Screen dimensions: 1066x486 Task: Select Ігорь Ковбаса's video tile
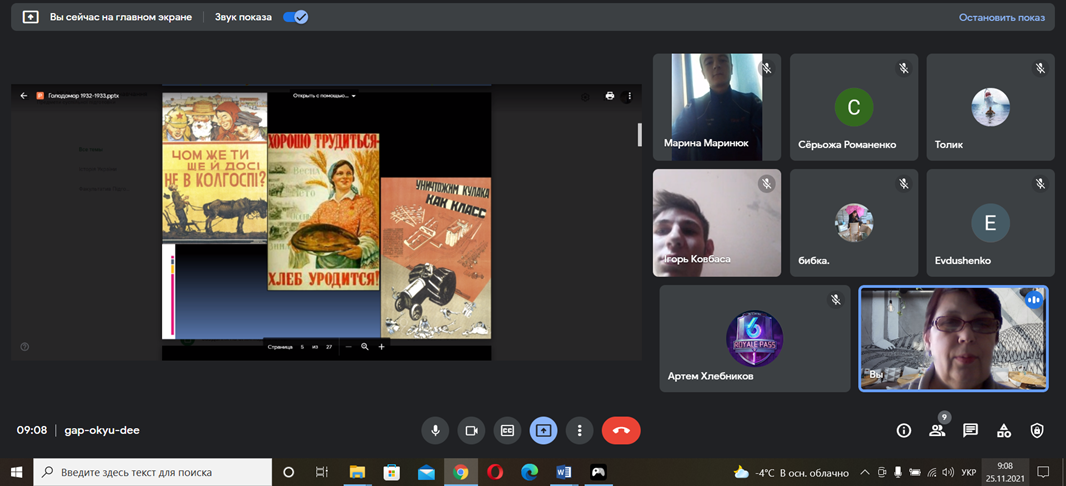point(717,223)
